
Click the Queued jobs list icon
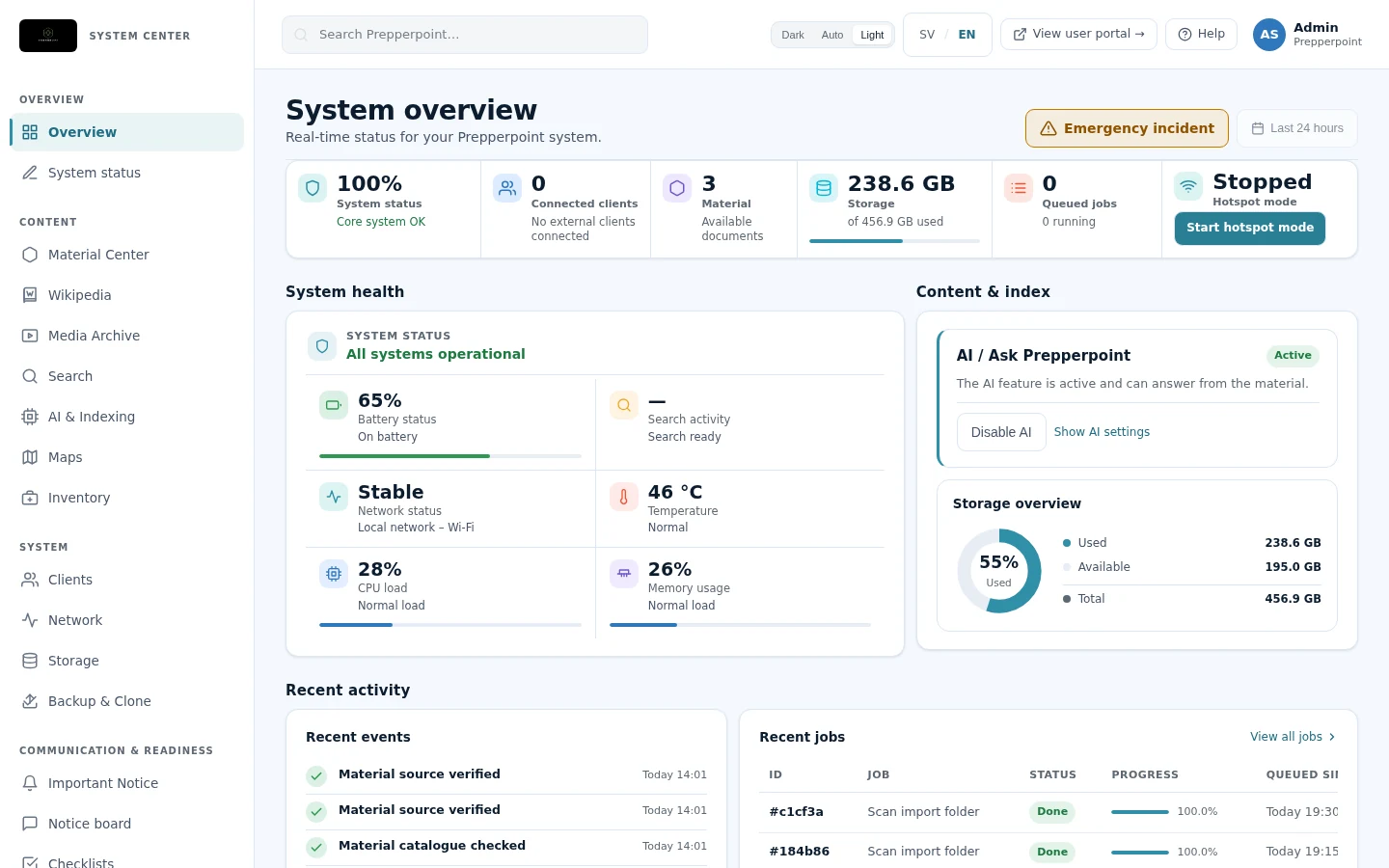tap(1019, 188)
